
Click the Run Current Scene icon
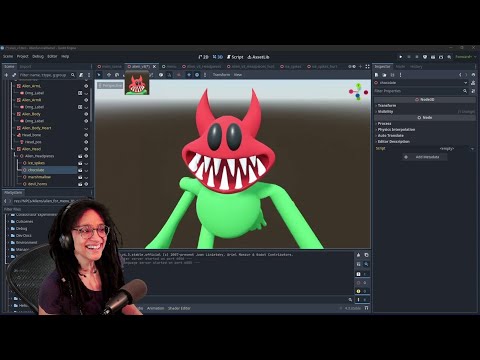pyautogui.click(x=433, y=57)
